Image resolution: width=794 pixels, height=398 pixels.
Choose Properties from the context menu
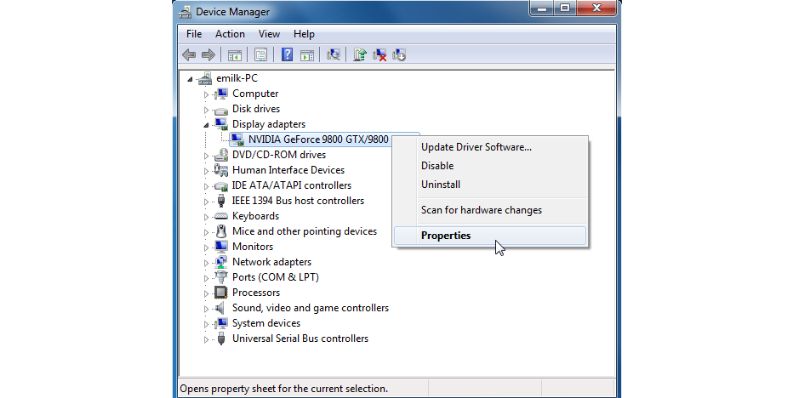(490, 235)
